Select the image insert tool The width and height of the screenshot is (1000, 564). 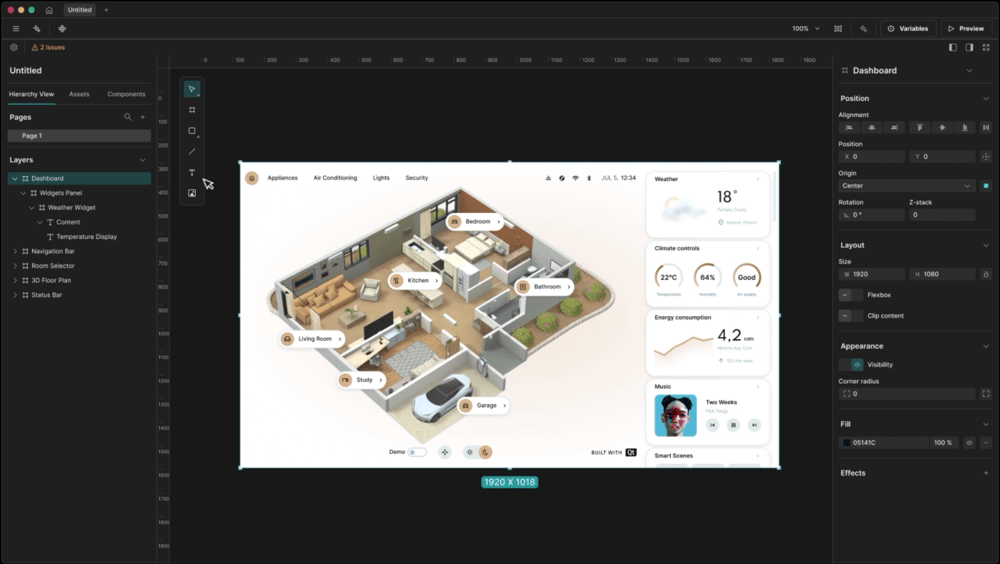pos(192,193)
